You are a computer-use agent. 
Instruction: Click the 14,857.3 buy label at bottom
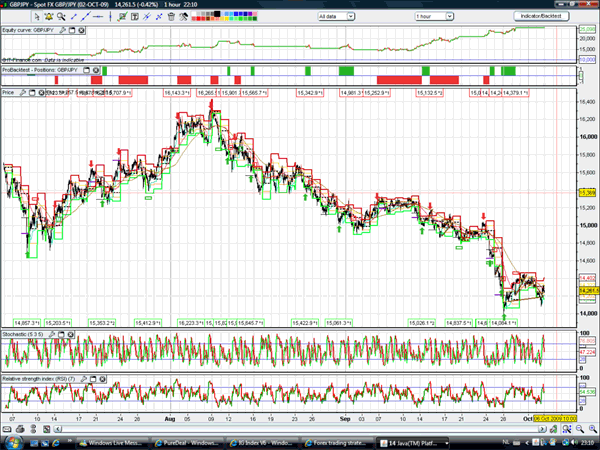click(27, 323)
